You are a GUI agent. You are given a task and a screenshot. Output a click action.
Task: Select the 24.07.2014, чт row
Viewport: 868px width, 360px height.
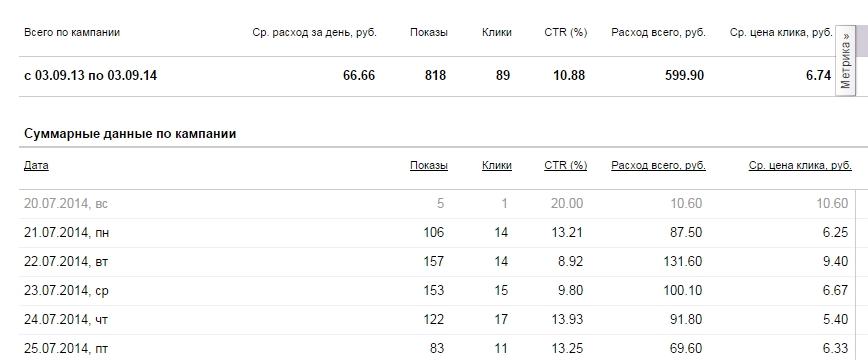(437, 320)
